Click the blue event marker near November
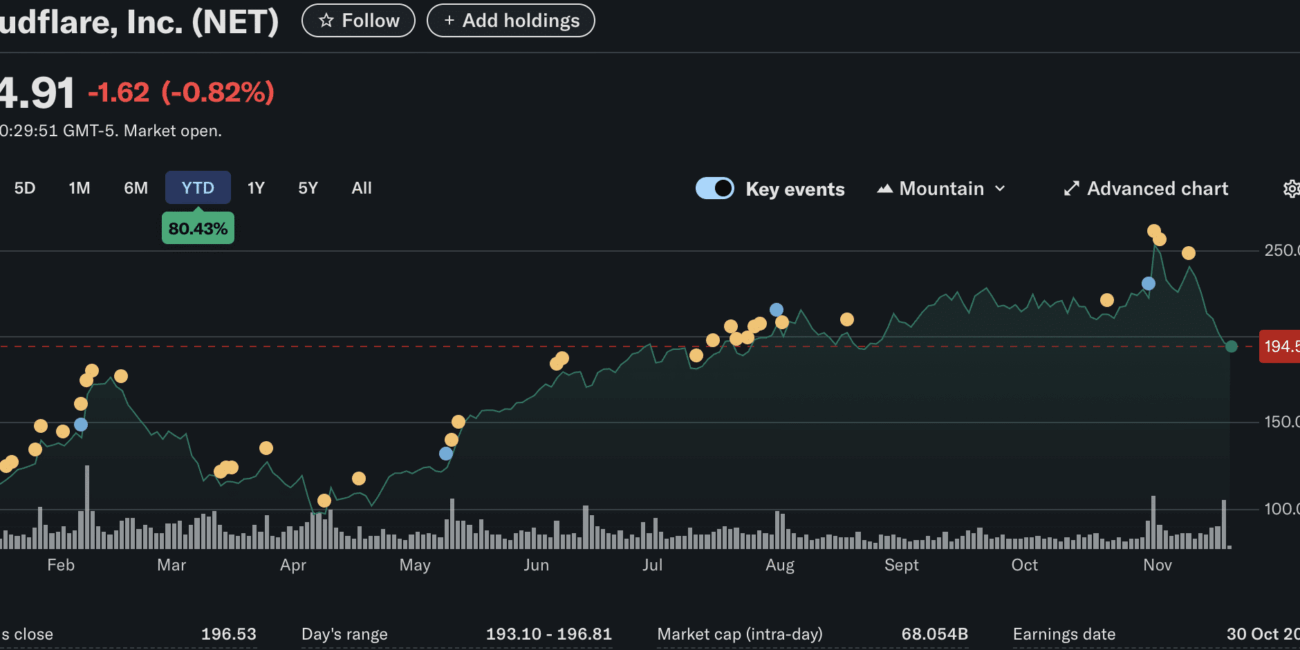This screenshot has height=650, width=1300. tap(1148, 284)
